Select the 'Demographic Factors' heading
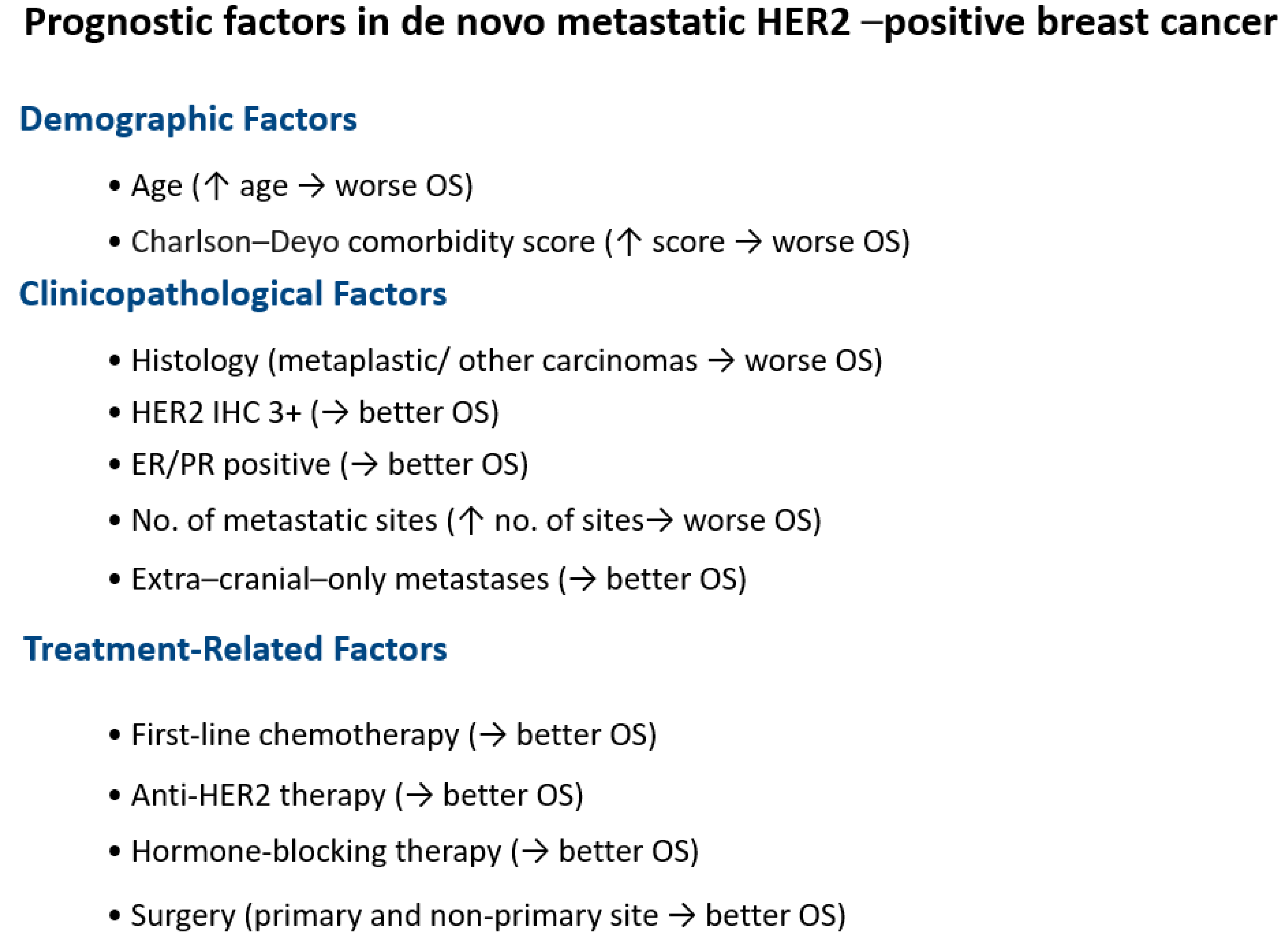 [x=188, y=119]
